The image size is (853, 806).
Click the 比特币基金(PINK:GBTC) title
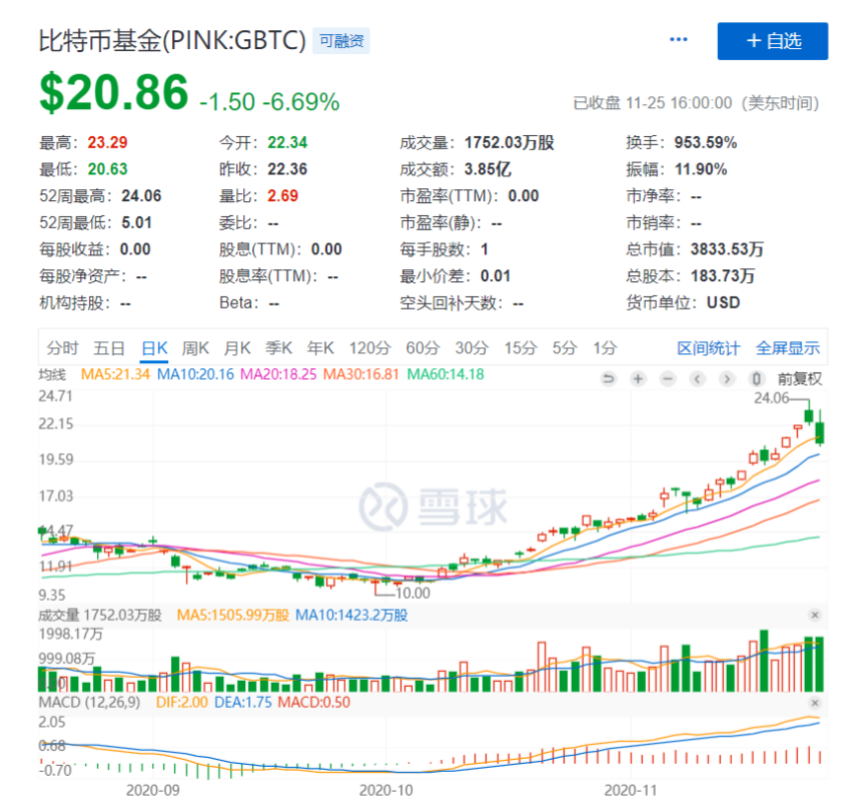click(172, 41)
